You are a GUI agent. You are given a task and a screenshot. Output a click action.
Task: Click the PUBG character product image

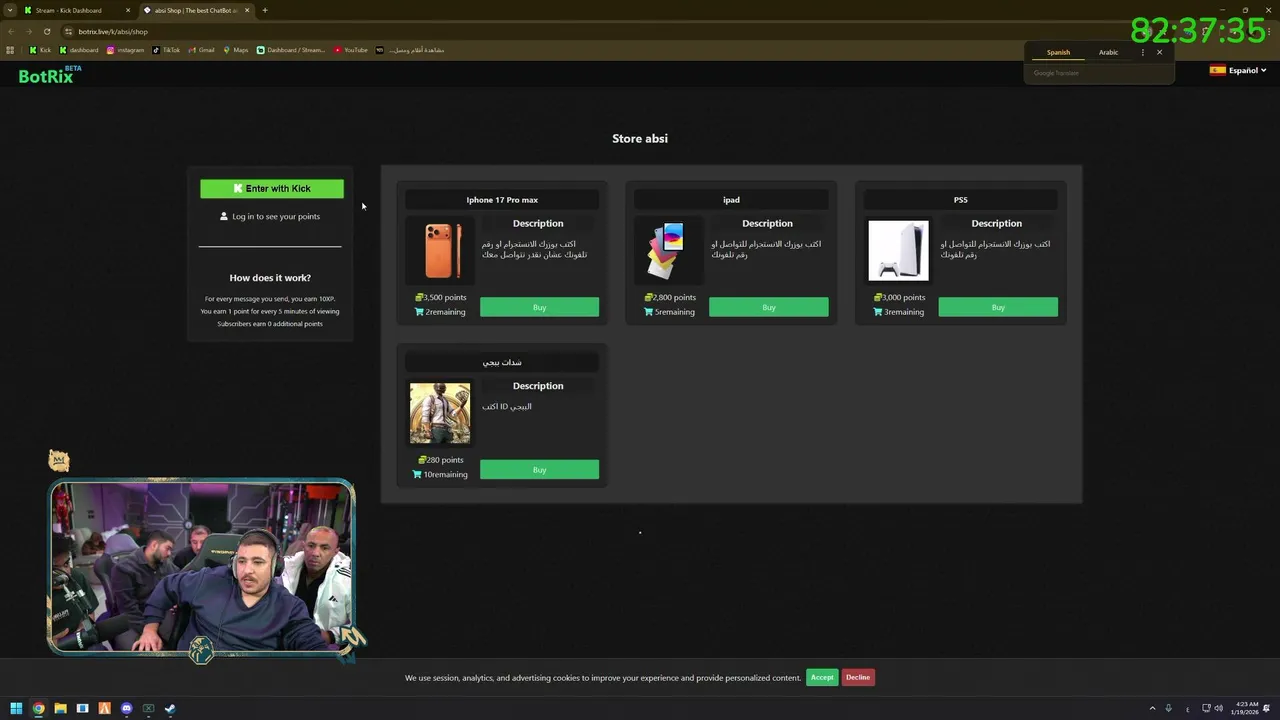point(440,412)
